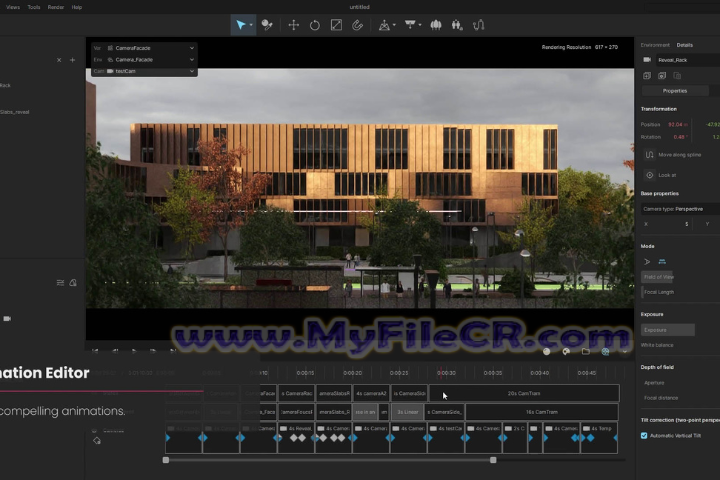Open the Properties tab button
Viewport: 720px width, 480px height.
pyautogui.click(x=675, y=91)
